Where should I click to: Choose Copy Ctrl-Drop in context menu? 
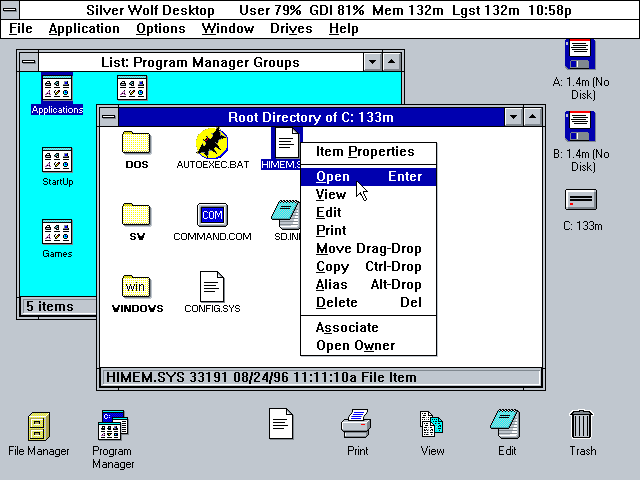coord(368,267)
